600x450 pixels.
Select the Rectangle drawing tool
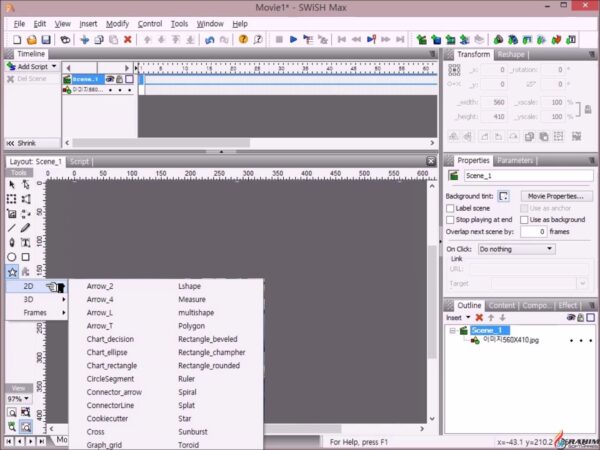point(25,256)
